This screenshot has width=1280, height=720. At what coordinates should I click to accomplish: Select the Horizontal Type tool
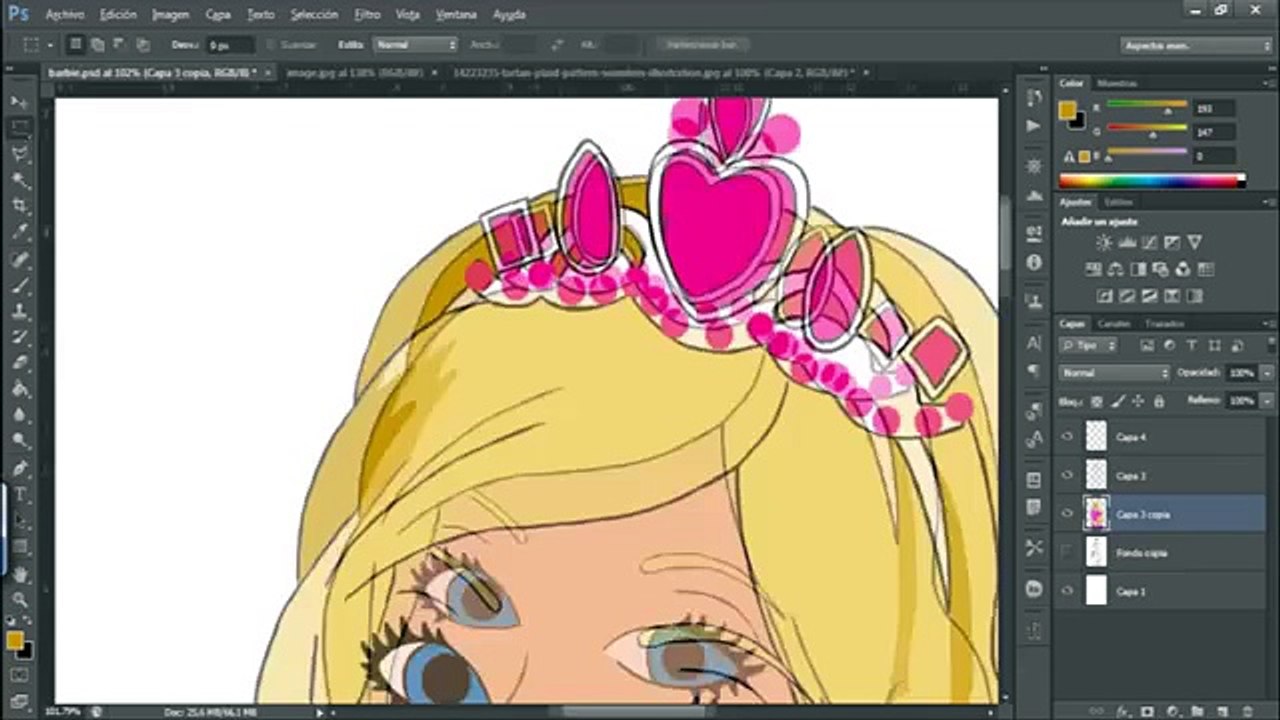(19, 495)
